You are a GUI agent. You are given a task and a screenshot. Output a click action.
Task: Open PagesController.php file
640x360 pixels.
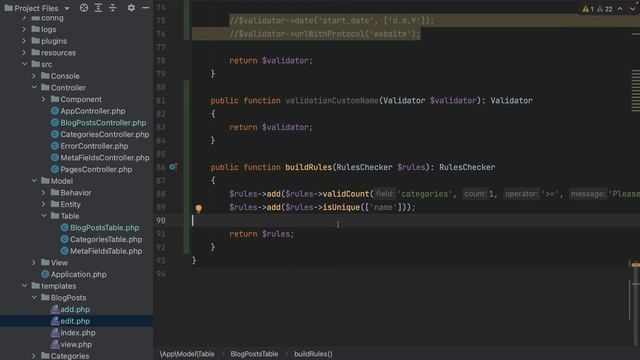pos(96,169)
